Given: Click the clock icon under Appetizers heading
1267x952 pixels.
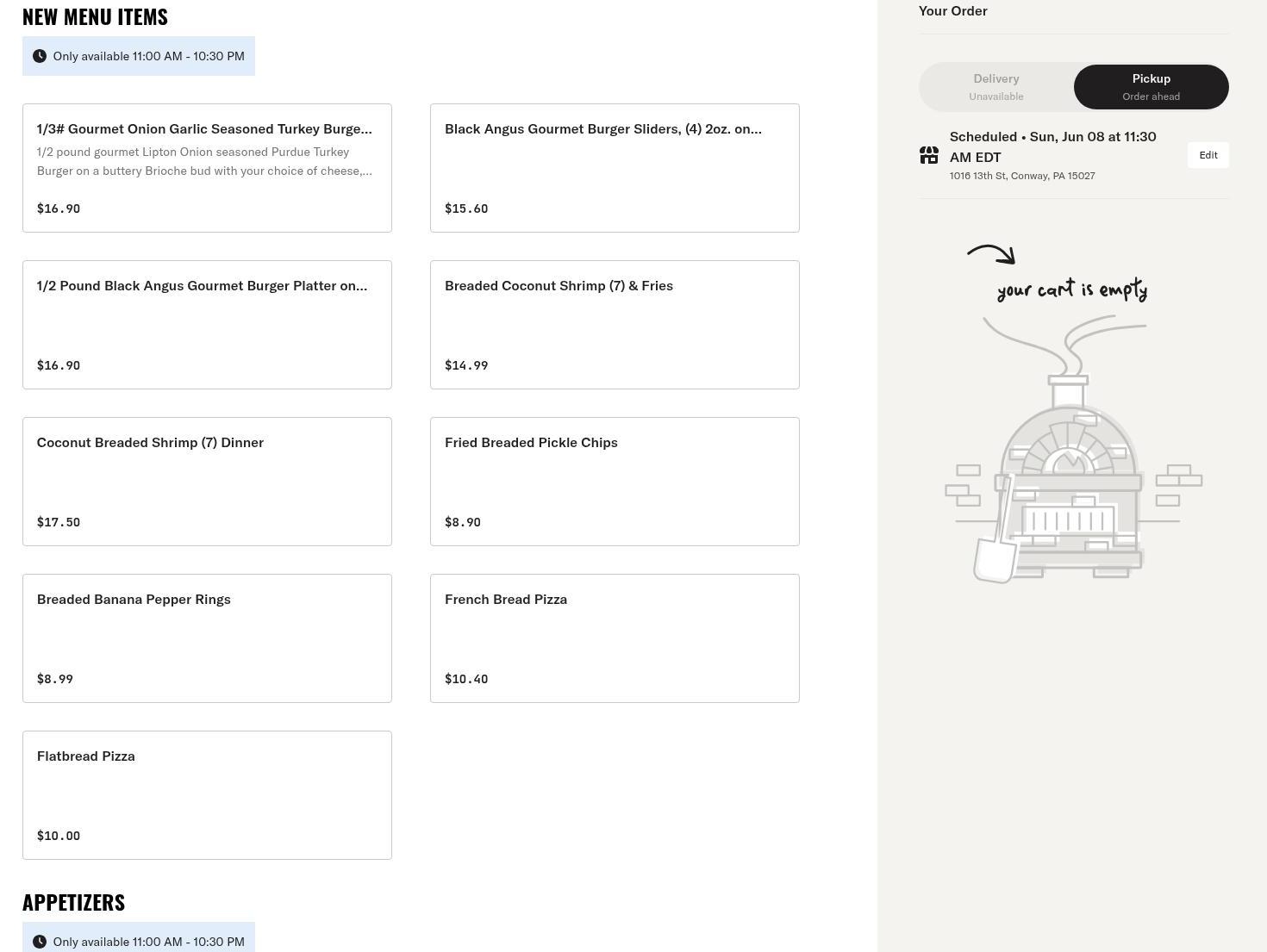Looking at the screenshot, I should pyautogui.click(x=40, y=942).
